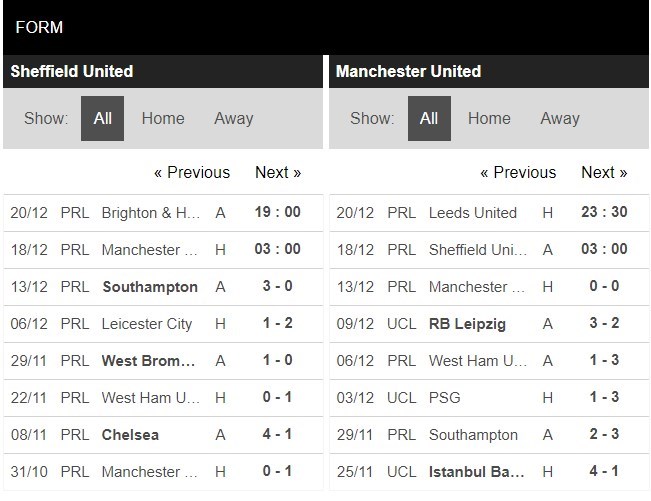Open the Brighton & H... fixture row
The height and width of the screenshot is (501, 651).
click(x=151, y=213)
